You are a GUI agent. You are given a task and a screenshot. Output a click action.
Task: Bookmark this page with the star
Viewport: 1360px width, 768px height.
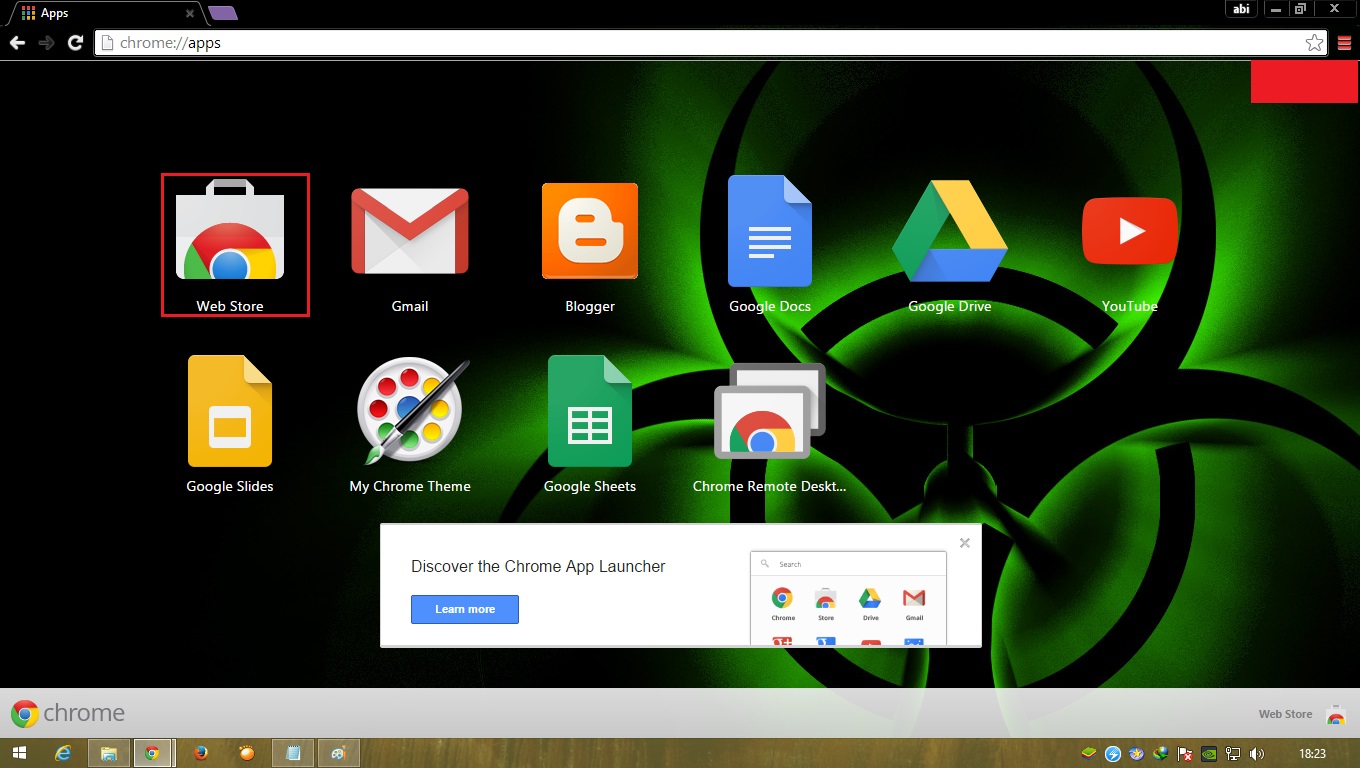(x=1314, y=43)
